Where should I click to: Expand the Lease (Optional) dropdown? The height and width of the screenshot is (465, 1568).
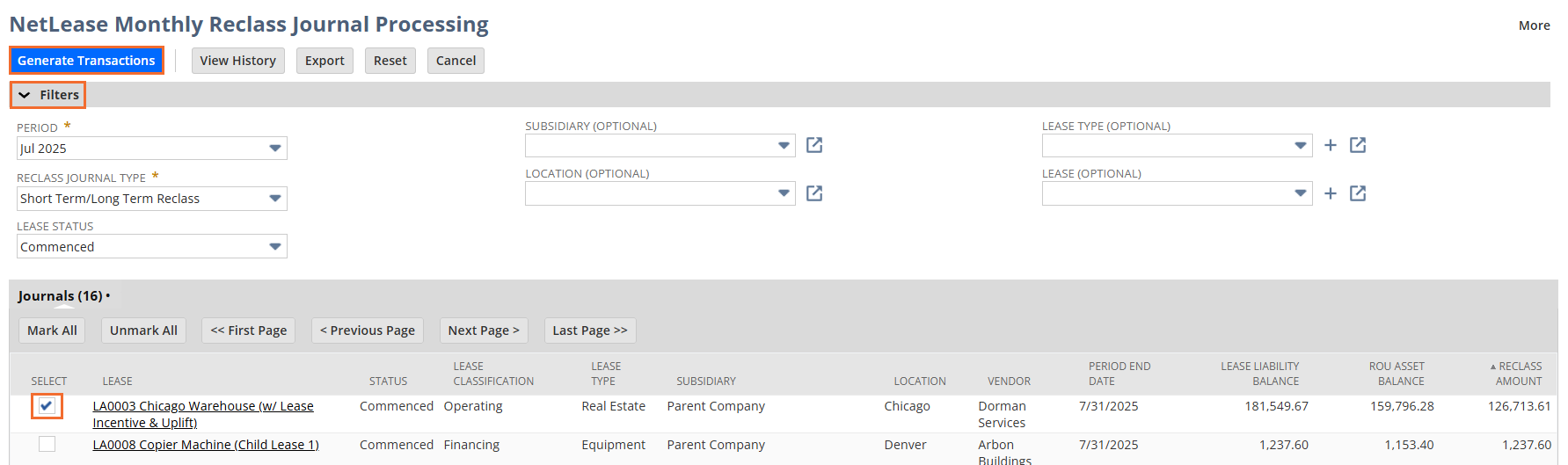[1178, 193]
